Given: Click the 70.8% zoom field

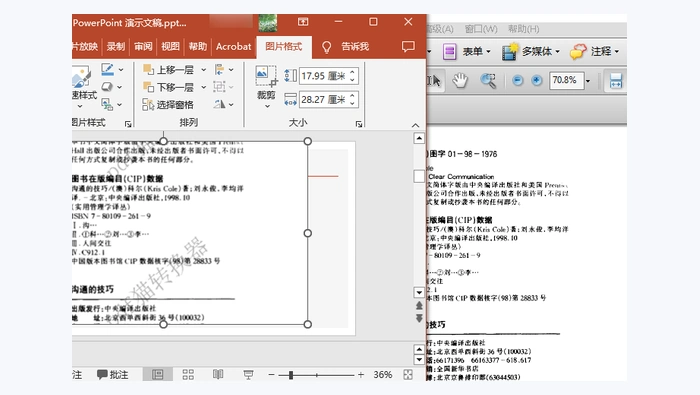Looking at the screenshot, I should [566, 80].
